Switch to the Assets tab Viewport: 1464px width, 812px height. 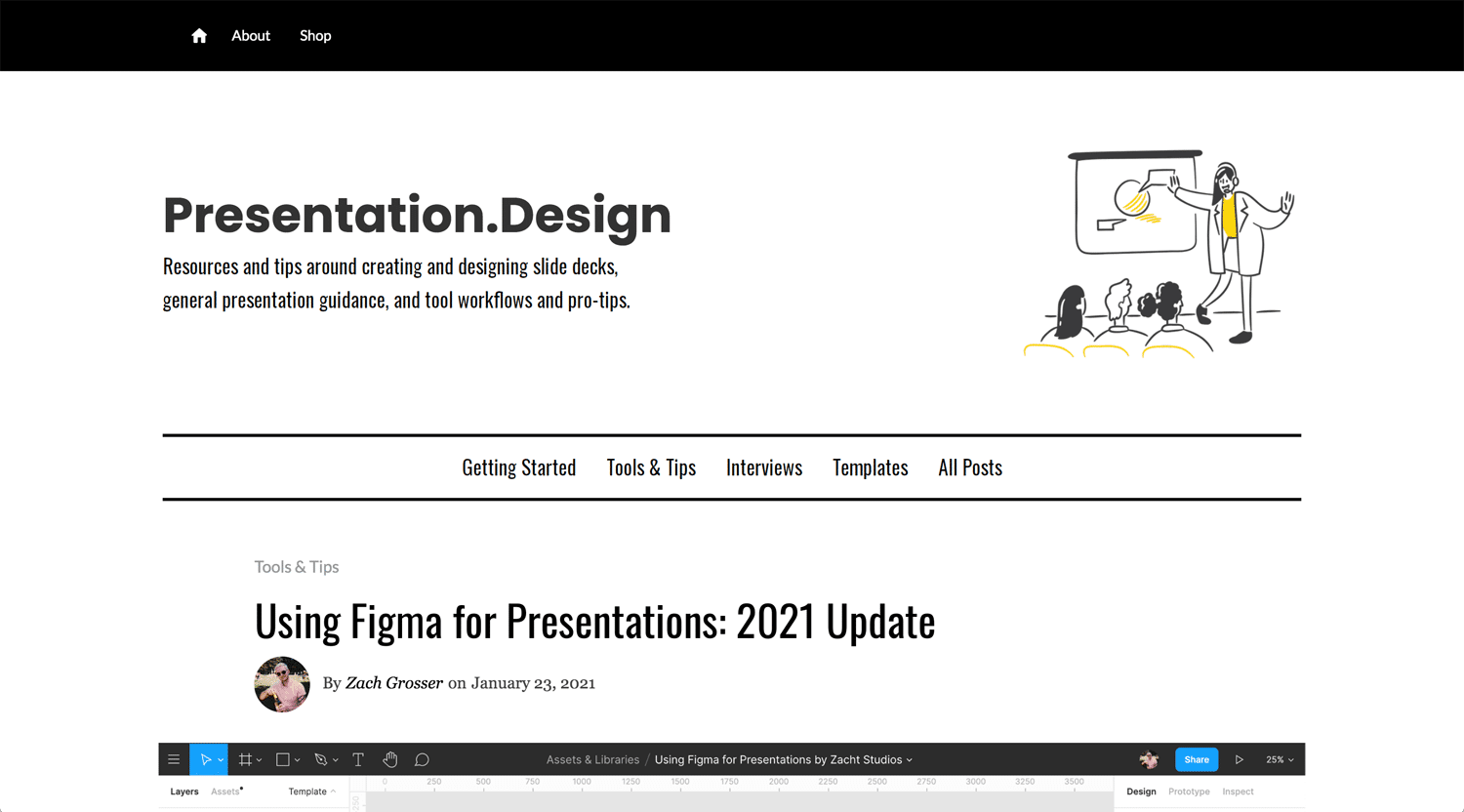(x=225, y=792)
